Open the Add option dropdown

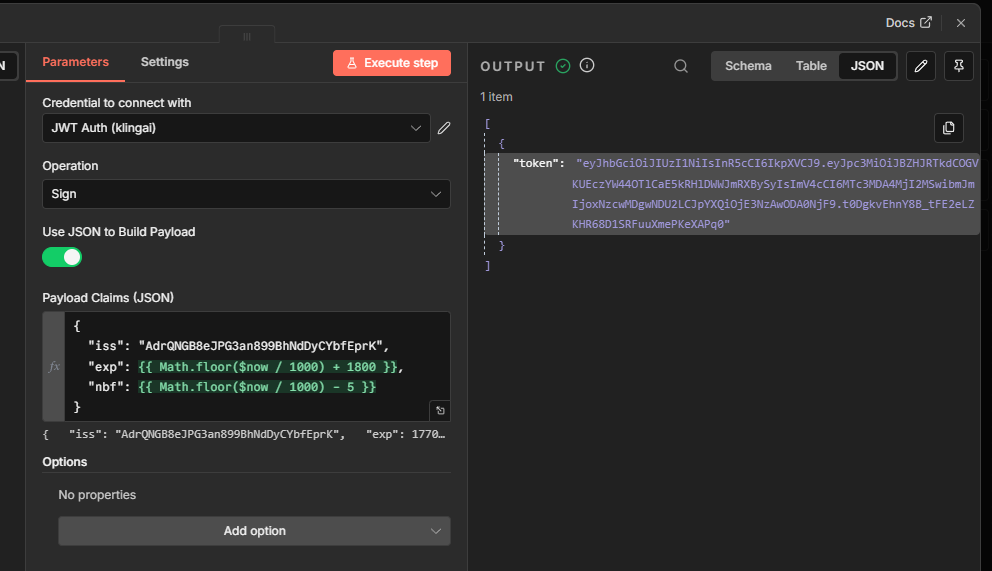pyautogui.click(x=254, y=531)
